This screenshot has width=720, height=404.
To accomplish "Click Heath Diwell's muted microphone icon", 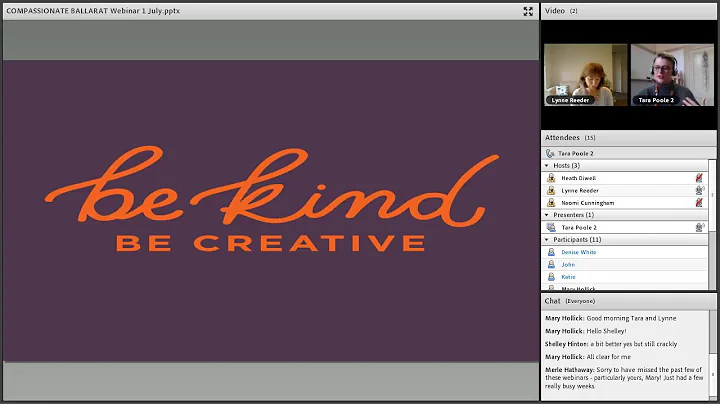I will (x=699, y=178).
